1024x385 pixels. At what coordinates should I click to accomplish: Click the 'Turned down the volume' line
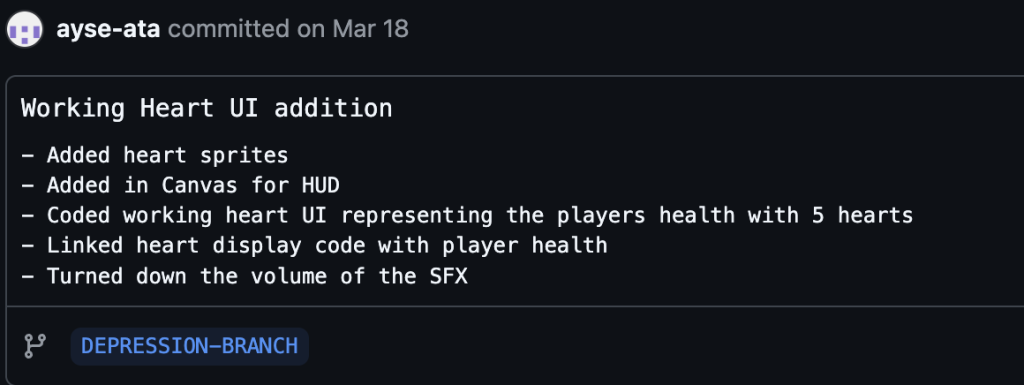point(244,275)
